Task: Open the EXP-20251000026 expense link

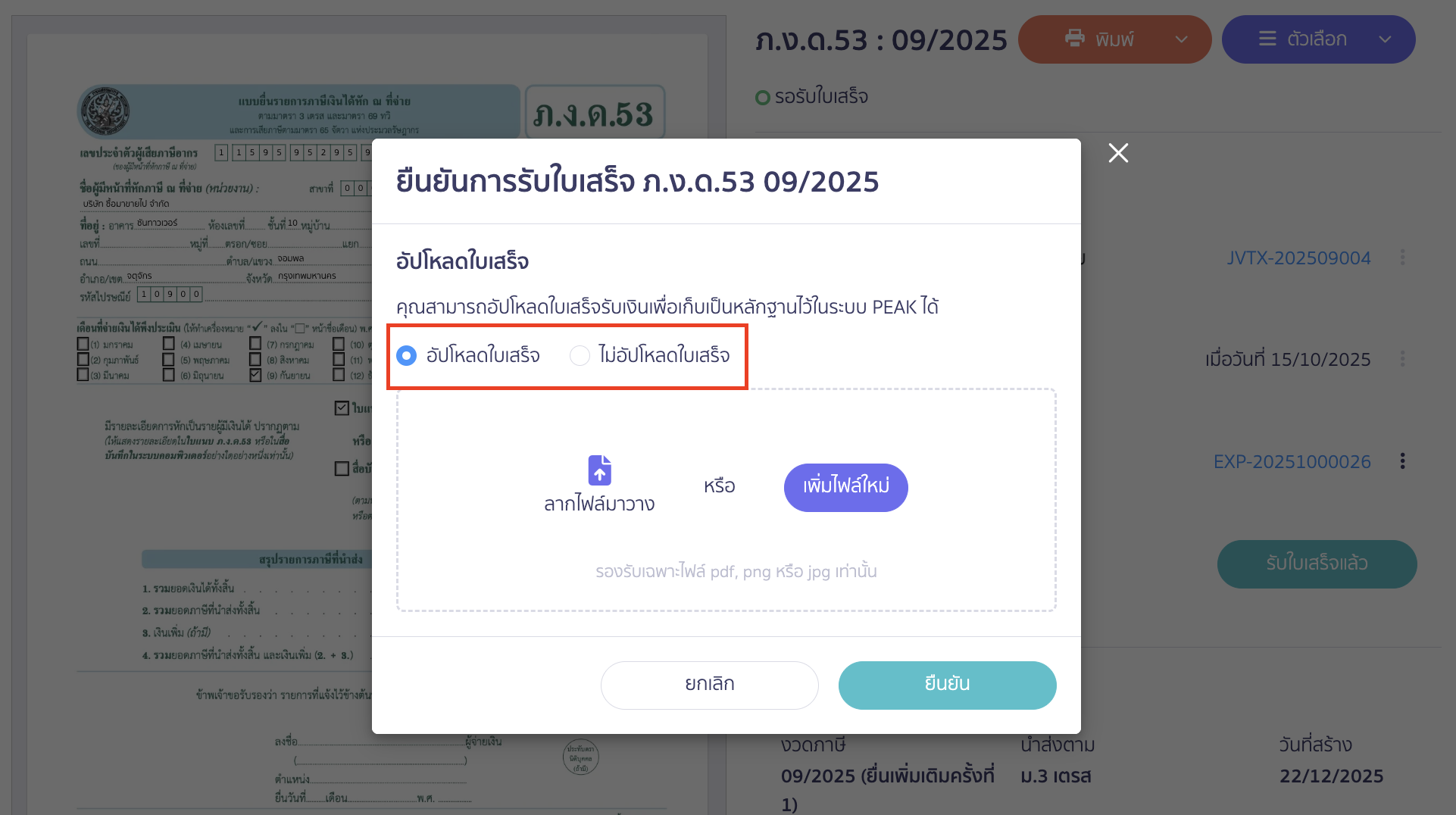Action: click(x=1292, y=461)
